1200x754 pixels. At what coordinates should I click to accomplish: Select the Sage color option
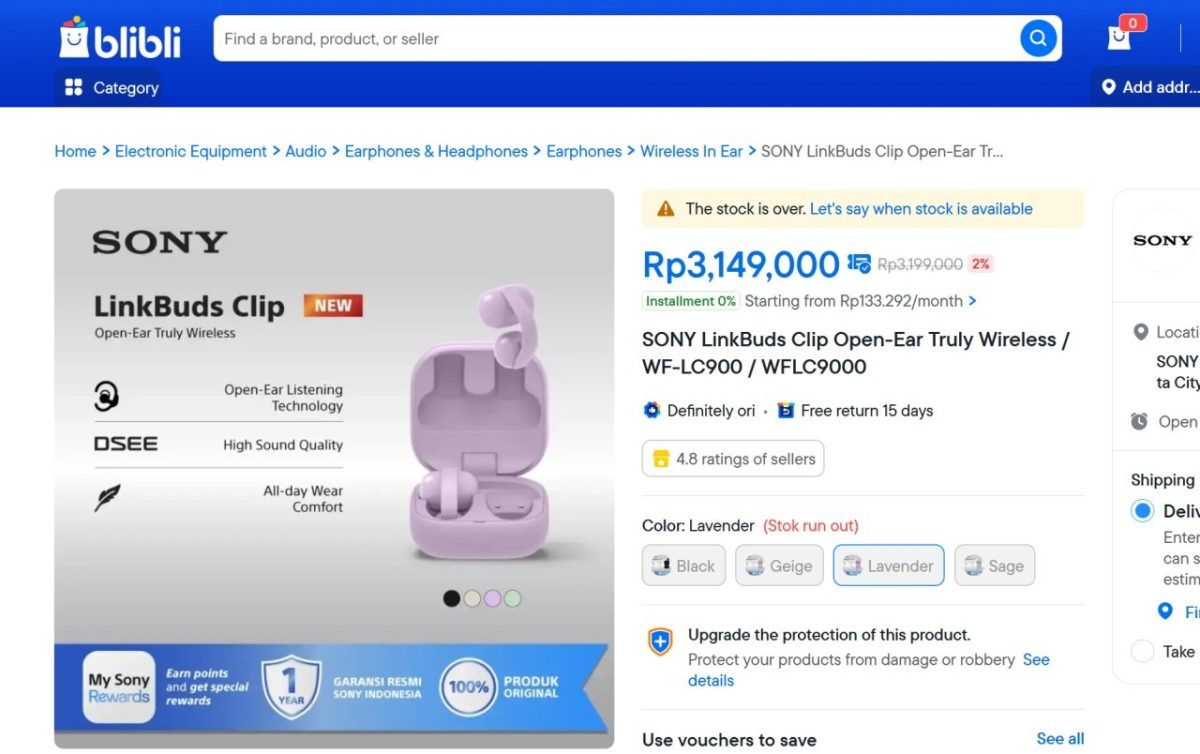[994, 565]
